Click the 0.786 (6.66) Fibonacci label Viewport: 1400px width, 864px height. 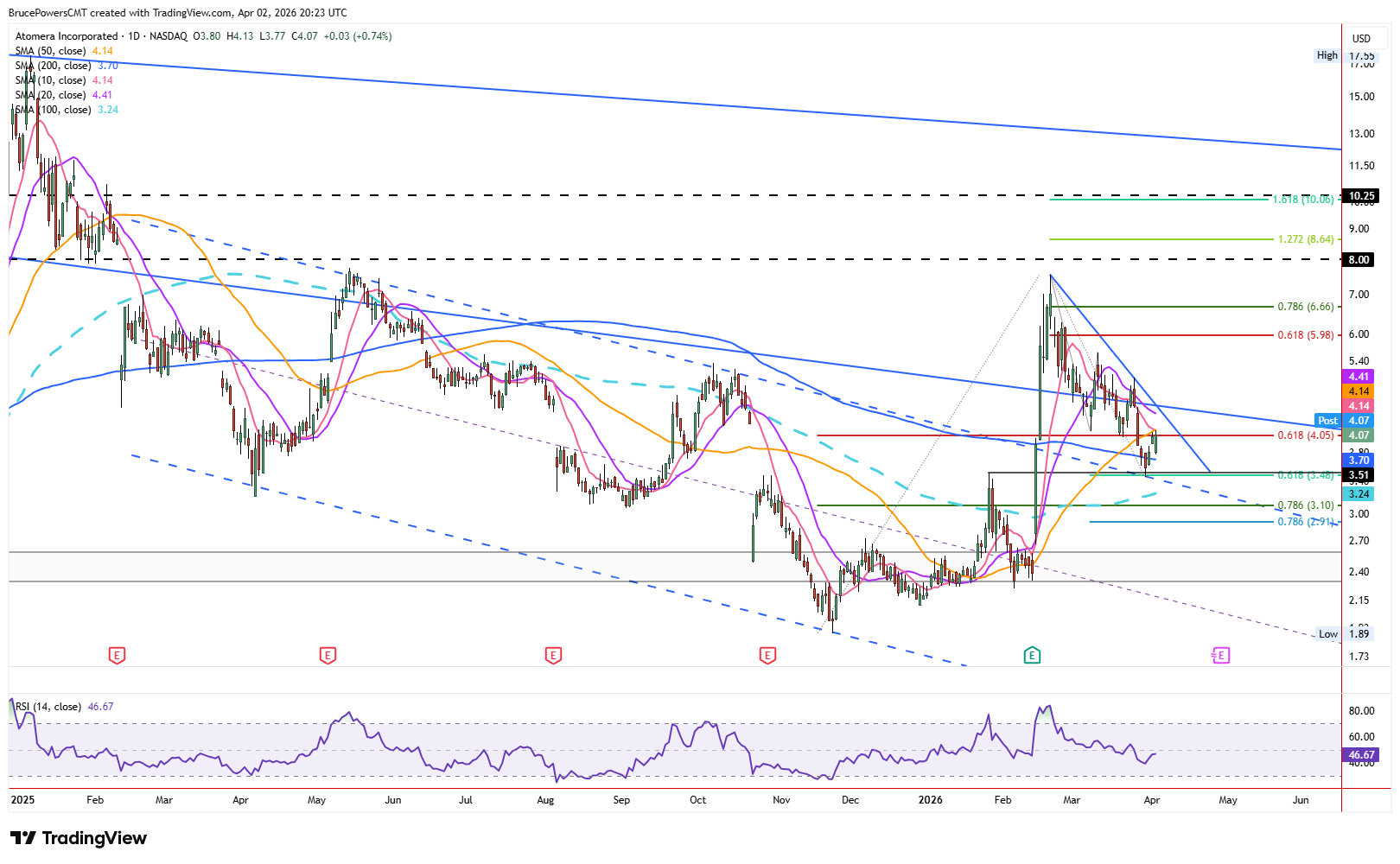1307,307
